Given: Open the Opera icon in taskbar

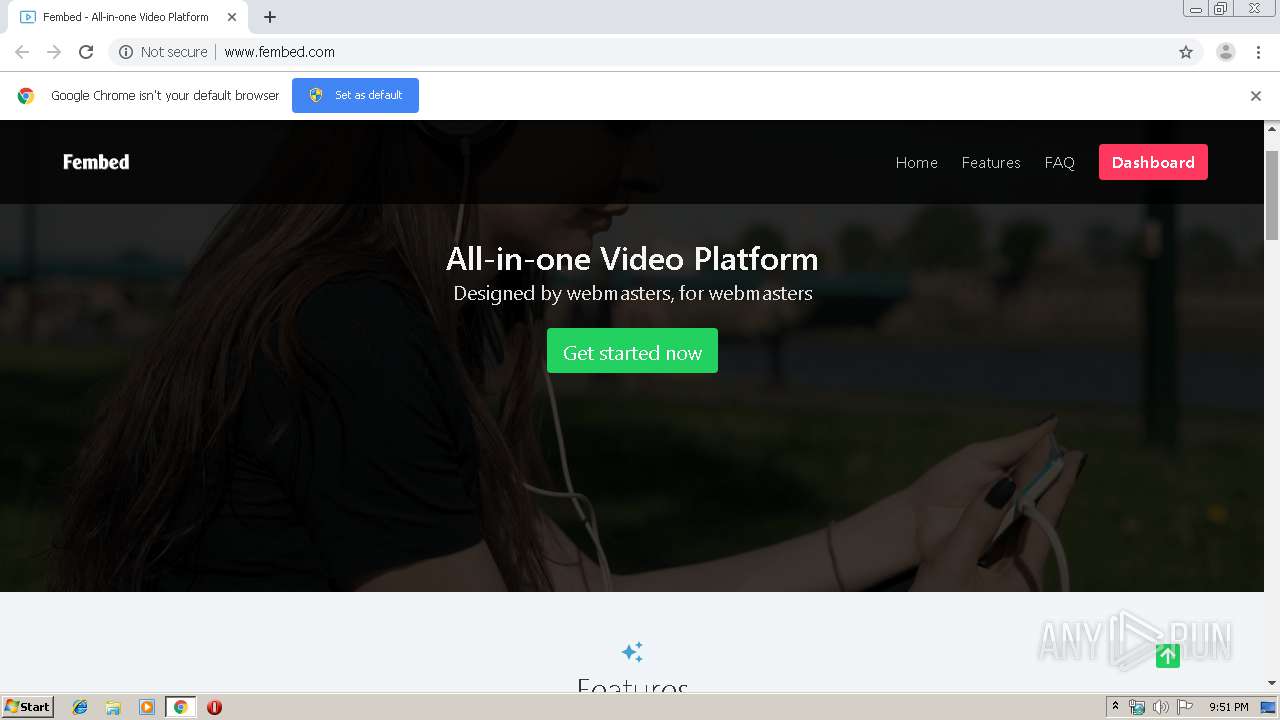Looking at the screenshot, I should [x=214, y=707].
